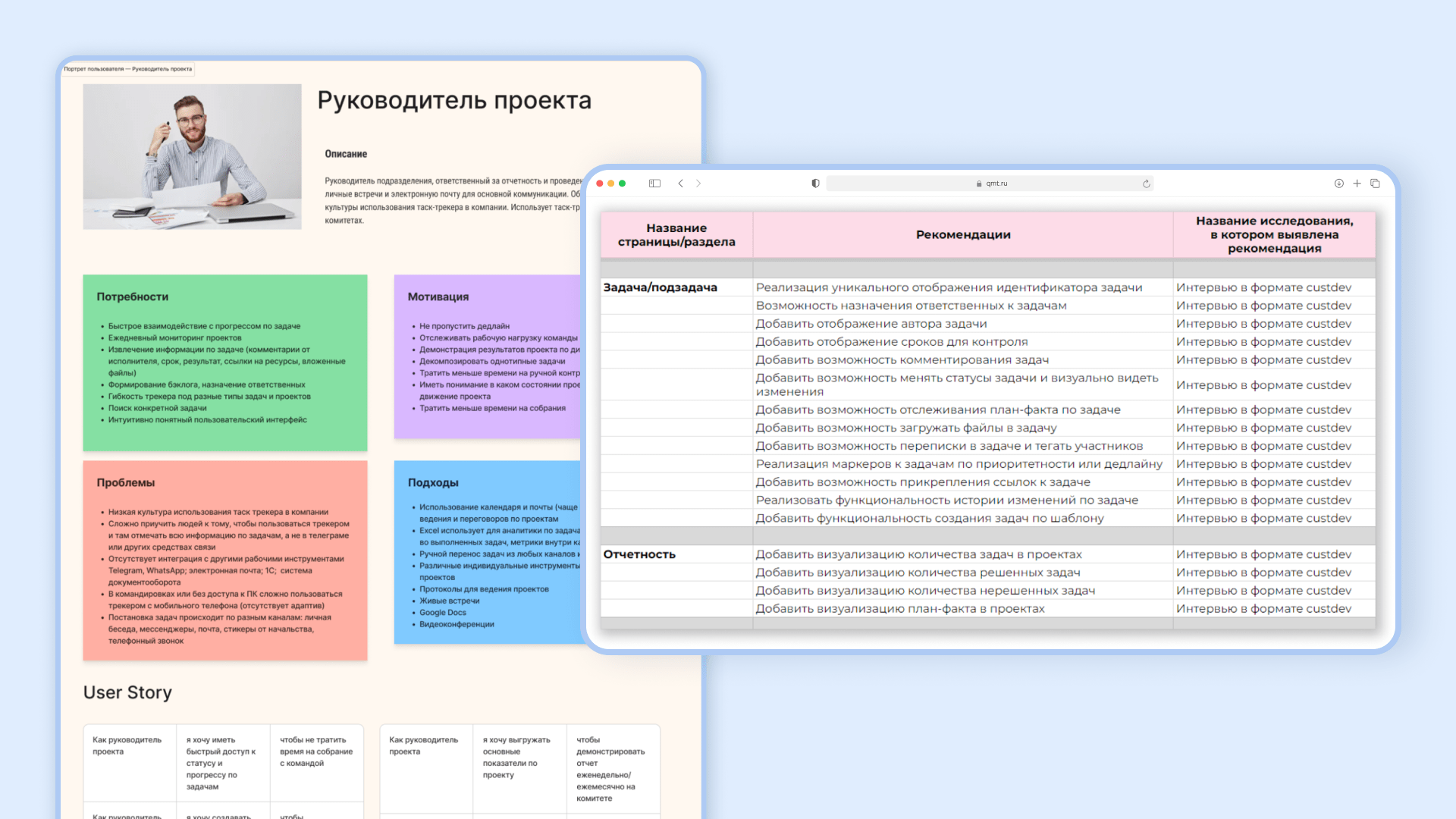
Task: Minimize the browser window with yellow button
Action: coord(610,184)
